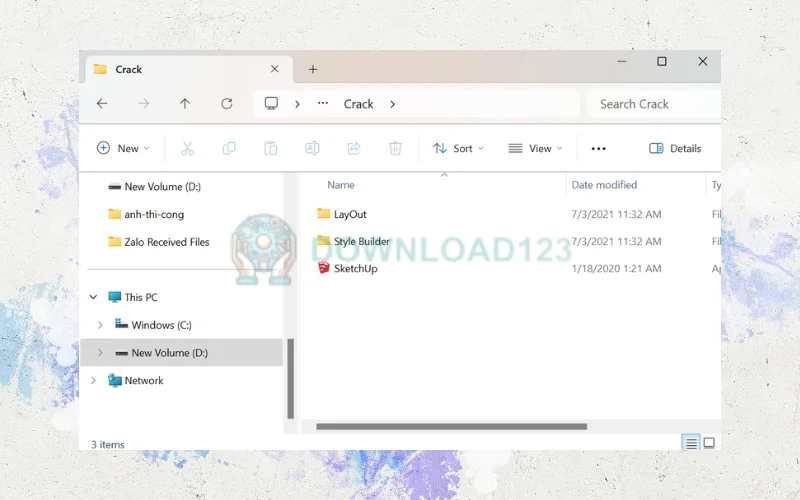Add a new tab with plus button
This screenshot has width=800, height=500.
tap(313, 69)
